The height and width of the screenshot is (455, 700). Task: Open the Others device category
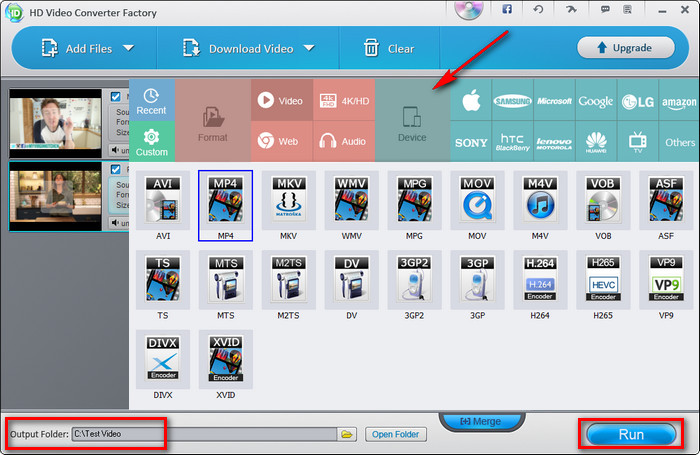point(679,142)
